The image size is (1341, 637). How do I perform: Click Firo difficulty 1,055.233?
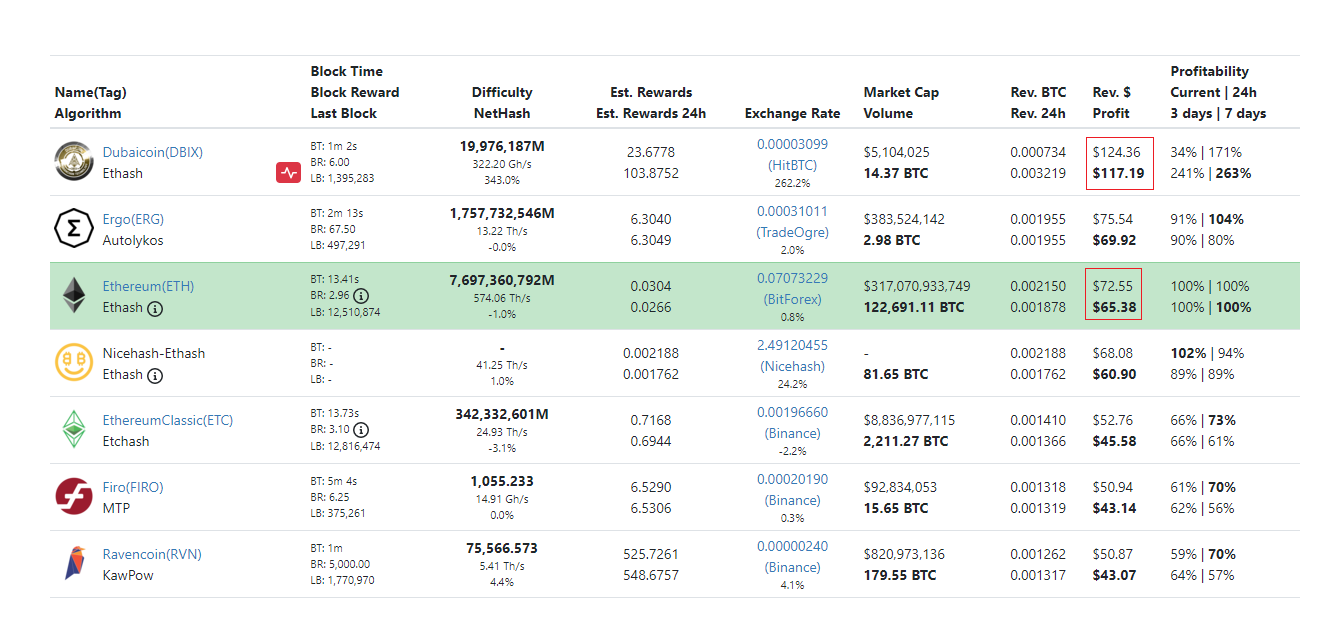click(x=502, y=481)
